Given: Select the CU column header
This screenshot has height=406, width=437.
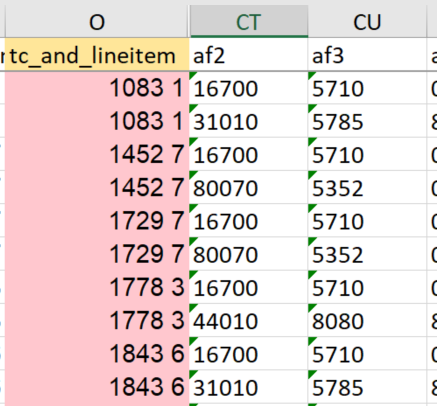Looking at the screenshot, I should point(367,22).
